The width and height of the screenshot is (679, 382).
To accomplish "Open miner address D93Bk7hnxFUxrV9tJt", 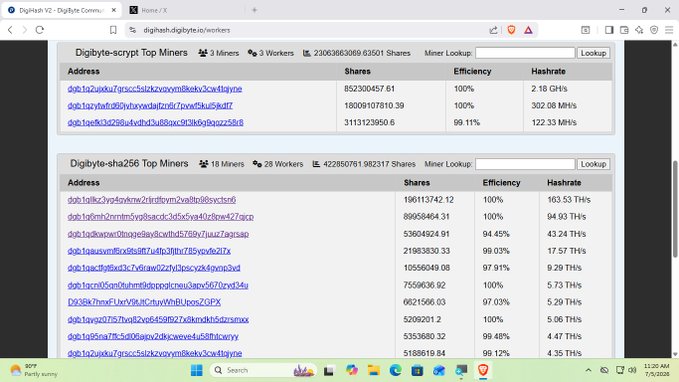I will coord(144,302).
